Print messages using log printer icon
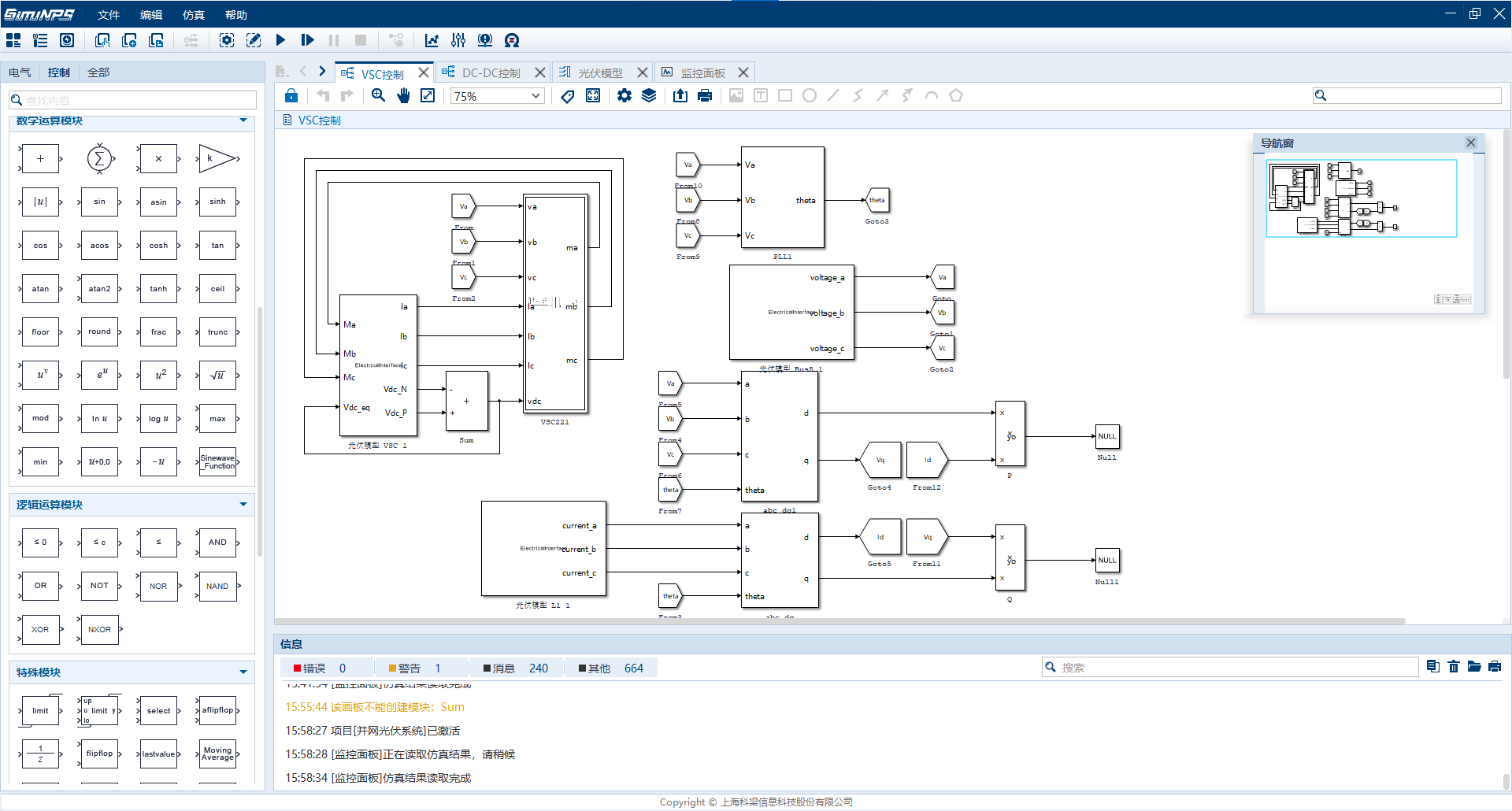 tap(1495, 667)
